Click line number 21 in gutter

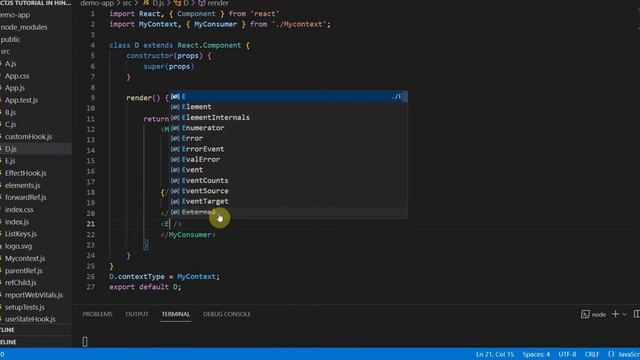[x=90, y=224]
